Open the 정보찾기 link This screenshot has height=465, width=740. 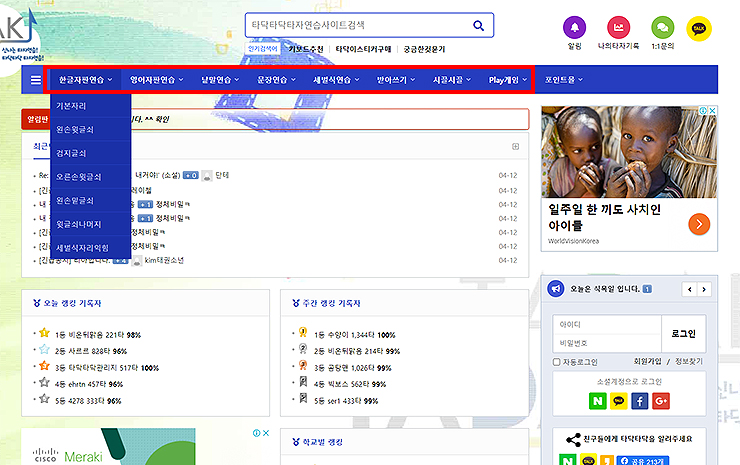pyautogui.click(x=689, y=361)
